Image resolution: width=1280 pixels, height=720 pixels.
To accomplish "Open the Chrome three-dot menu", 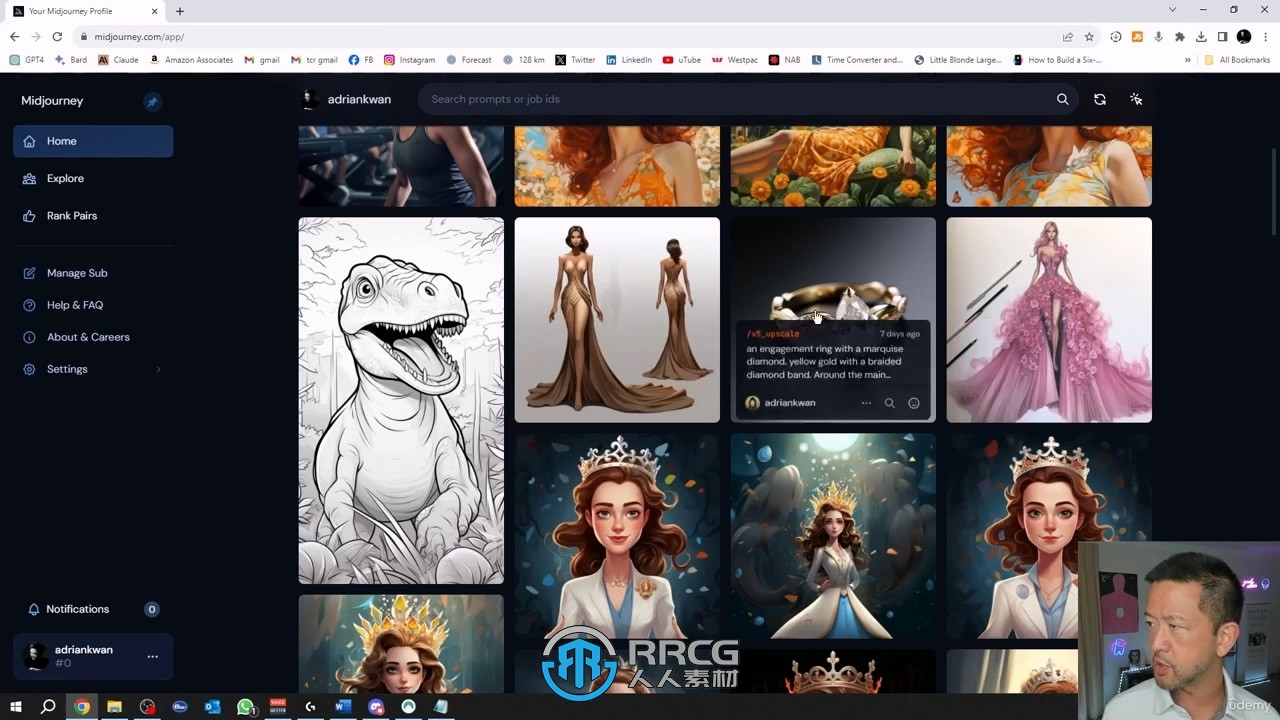I will [x=1265, y=37].
